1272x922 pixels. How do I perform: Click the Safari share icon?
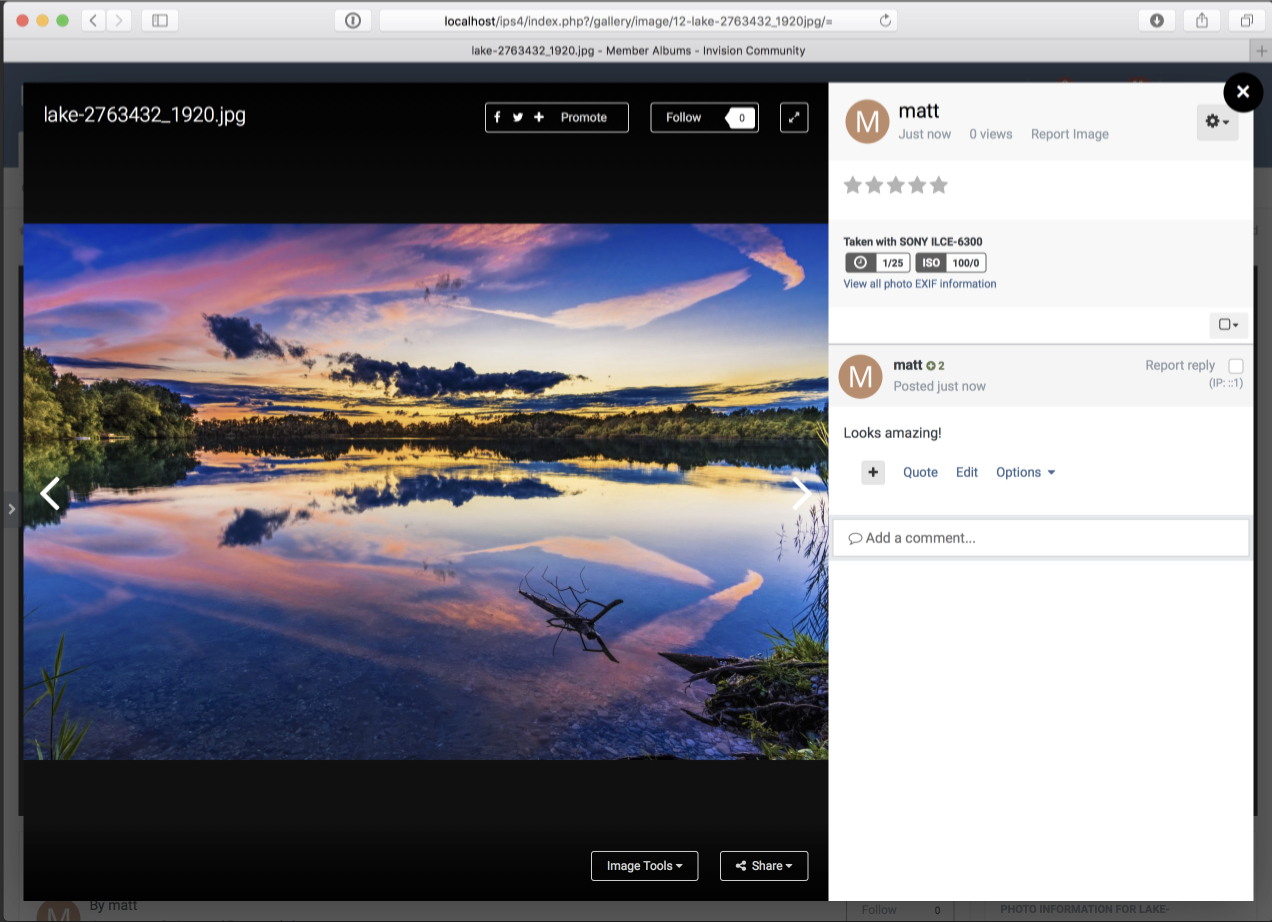click(x=1202, y=20)
